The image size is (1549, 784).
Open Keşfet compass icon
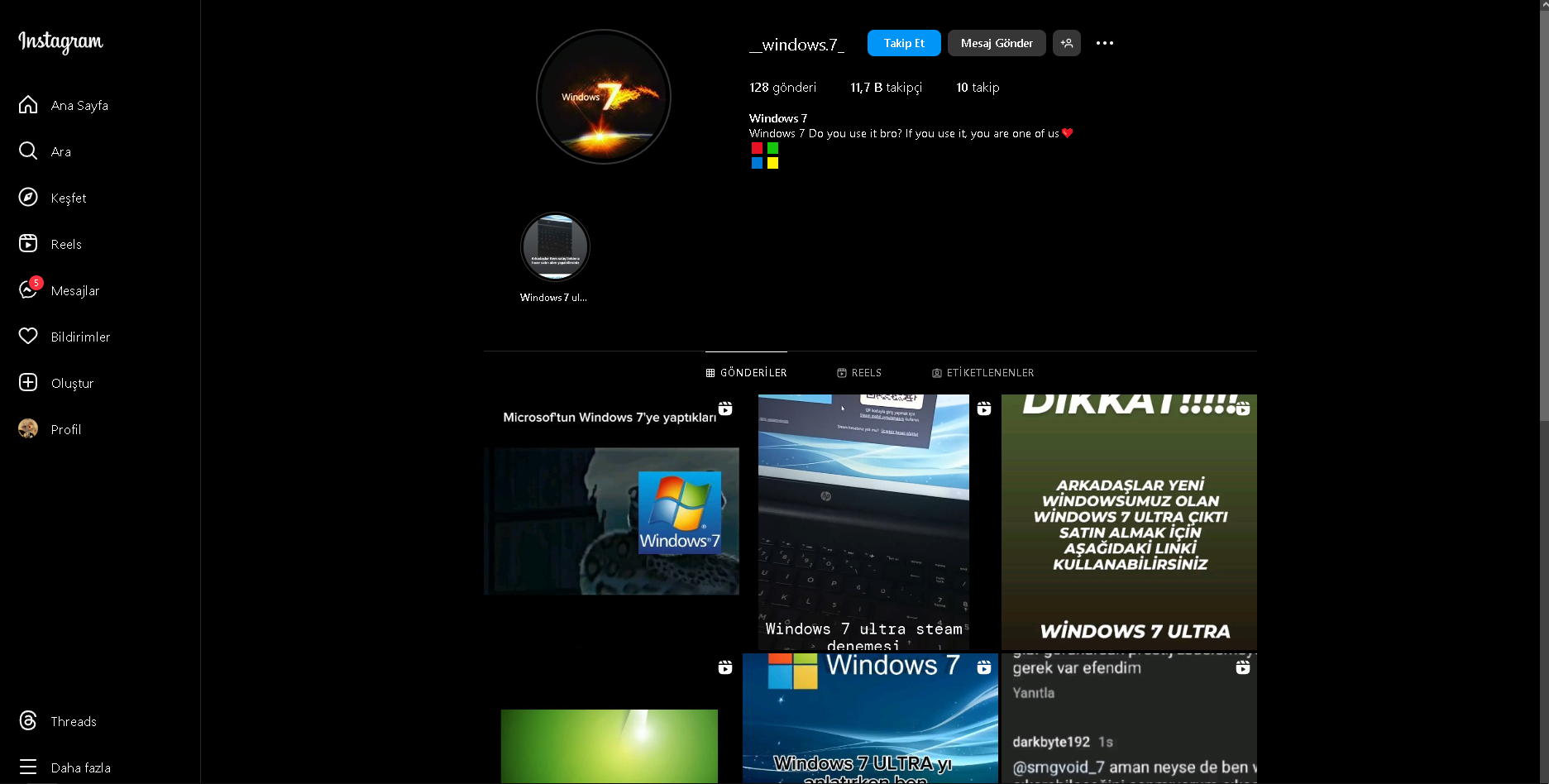tap(28, 198)
